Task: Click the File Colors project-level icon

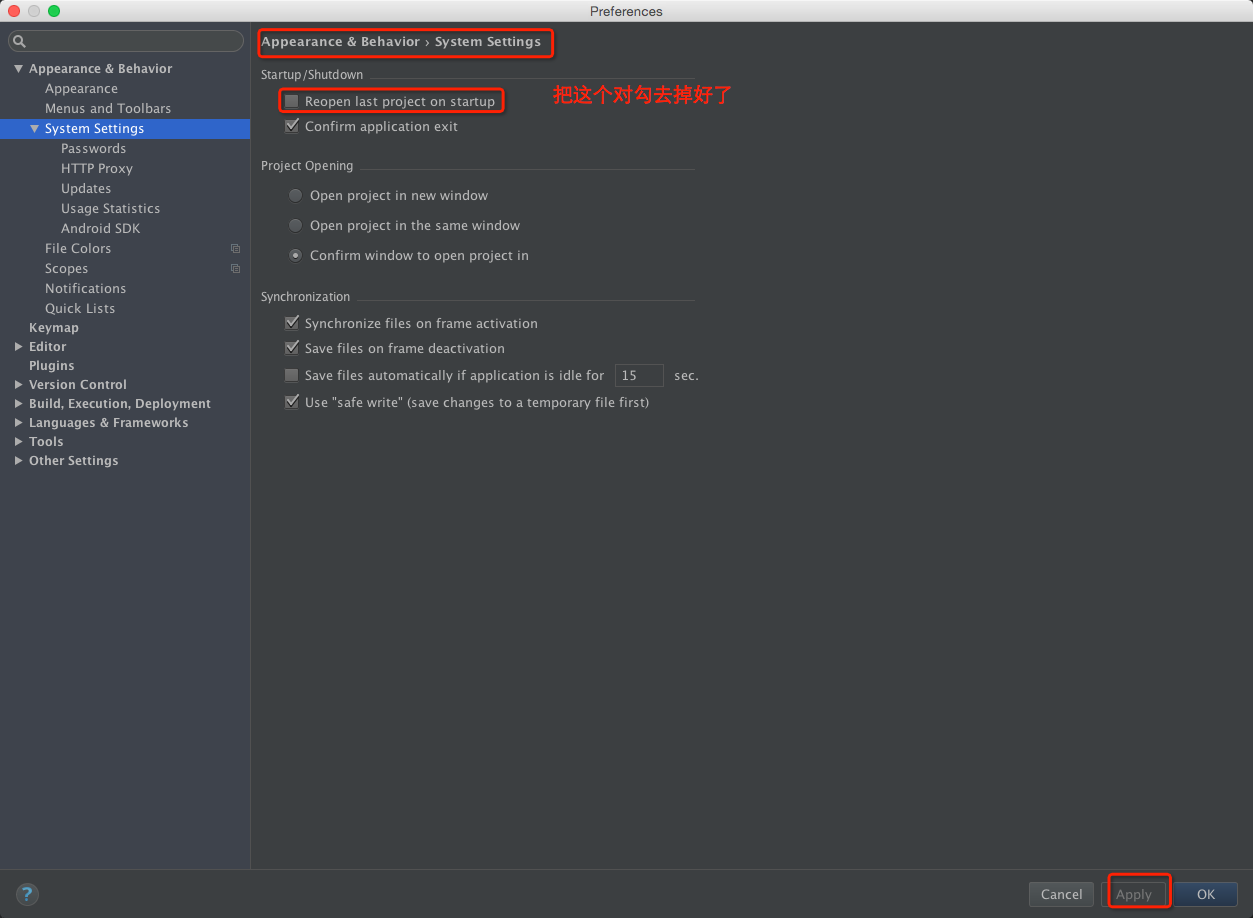Action: point(236,249)
